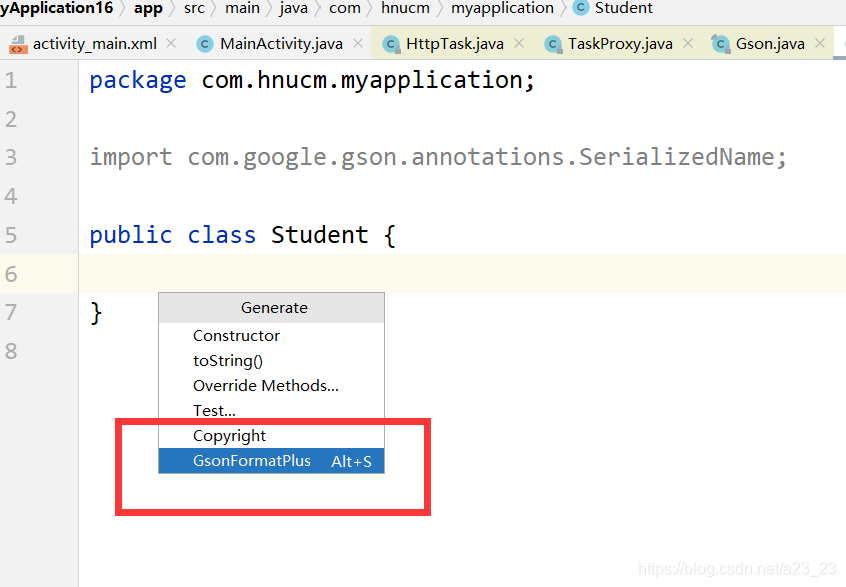Open the src breadcrumb segment
The height and width of the screenshot is (587, 846).
click(194, 8)
